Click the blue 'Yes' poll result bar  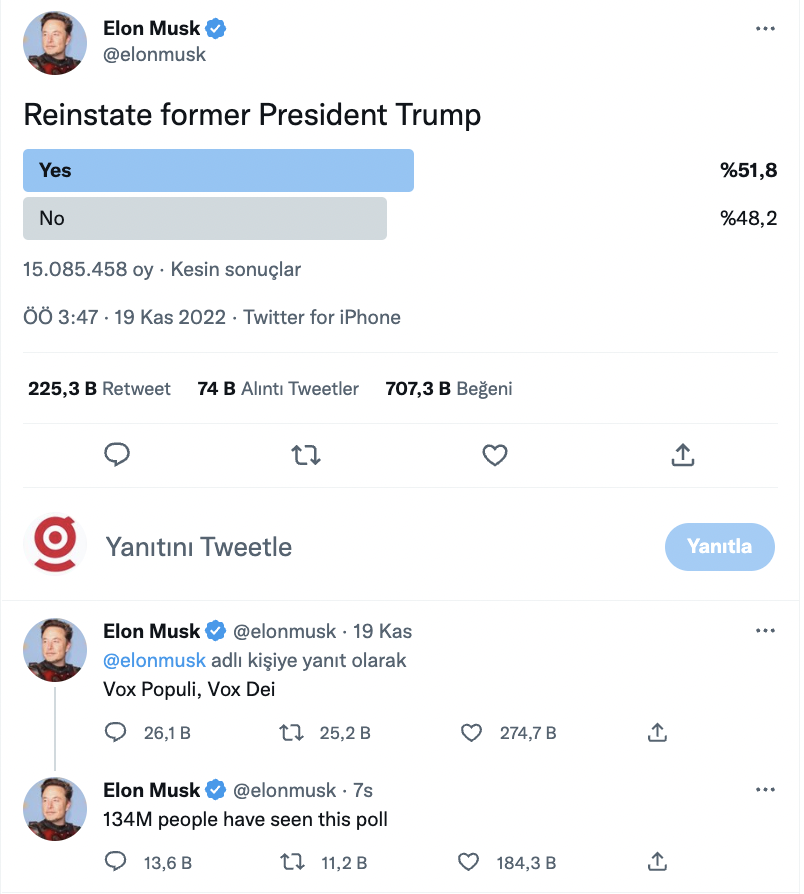point(218,170)
